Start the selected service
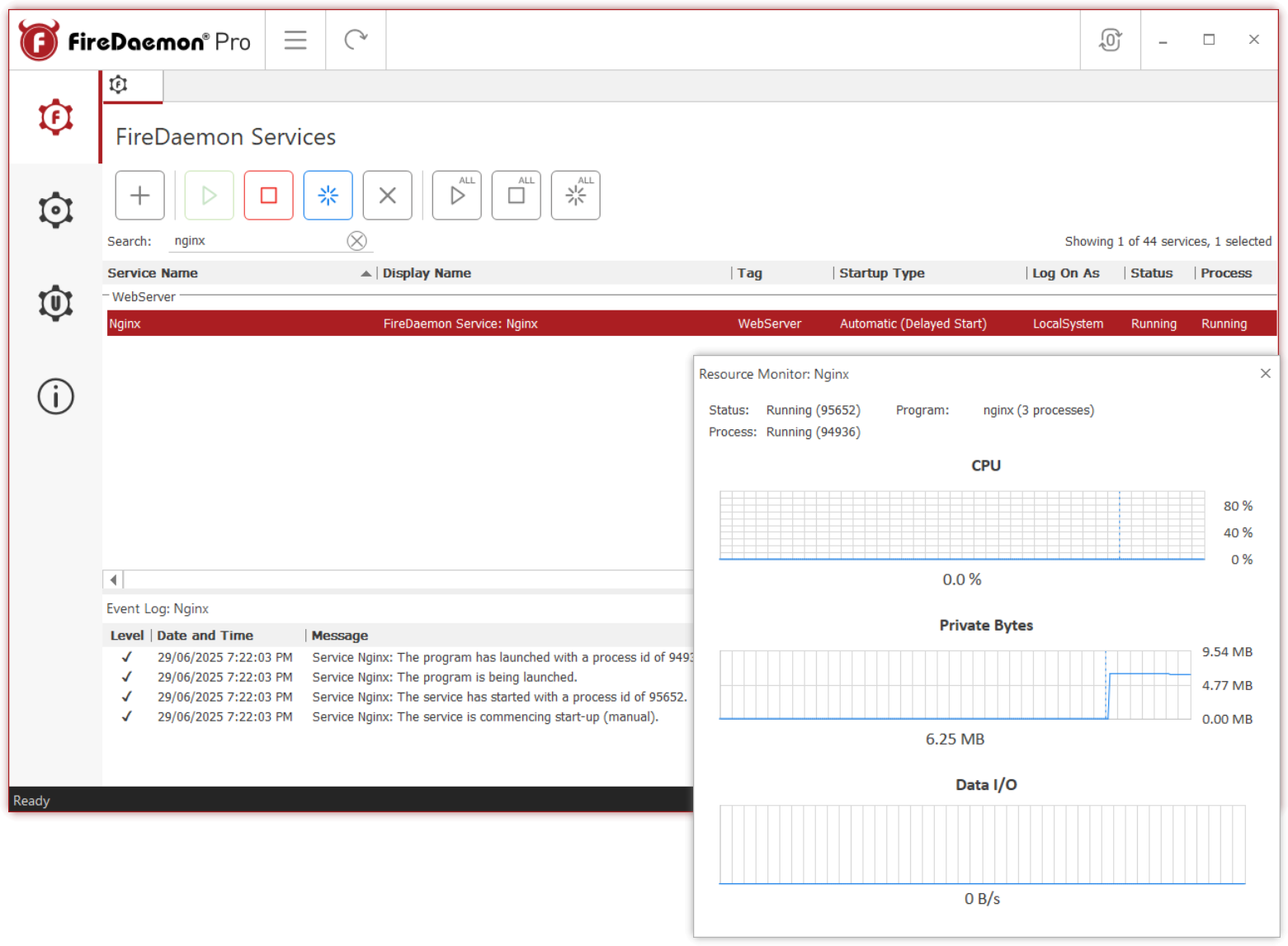1288x946 pixels. click(210, 196)
